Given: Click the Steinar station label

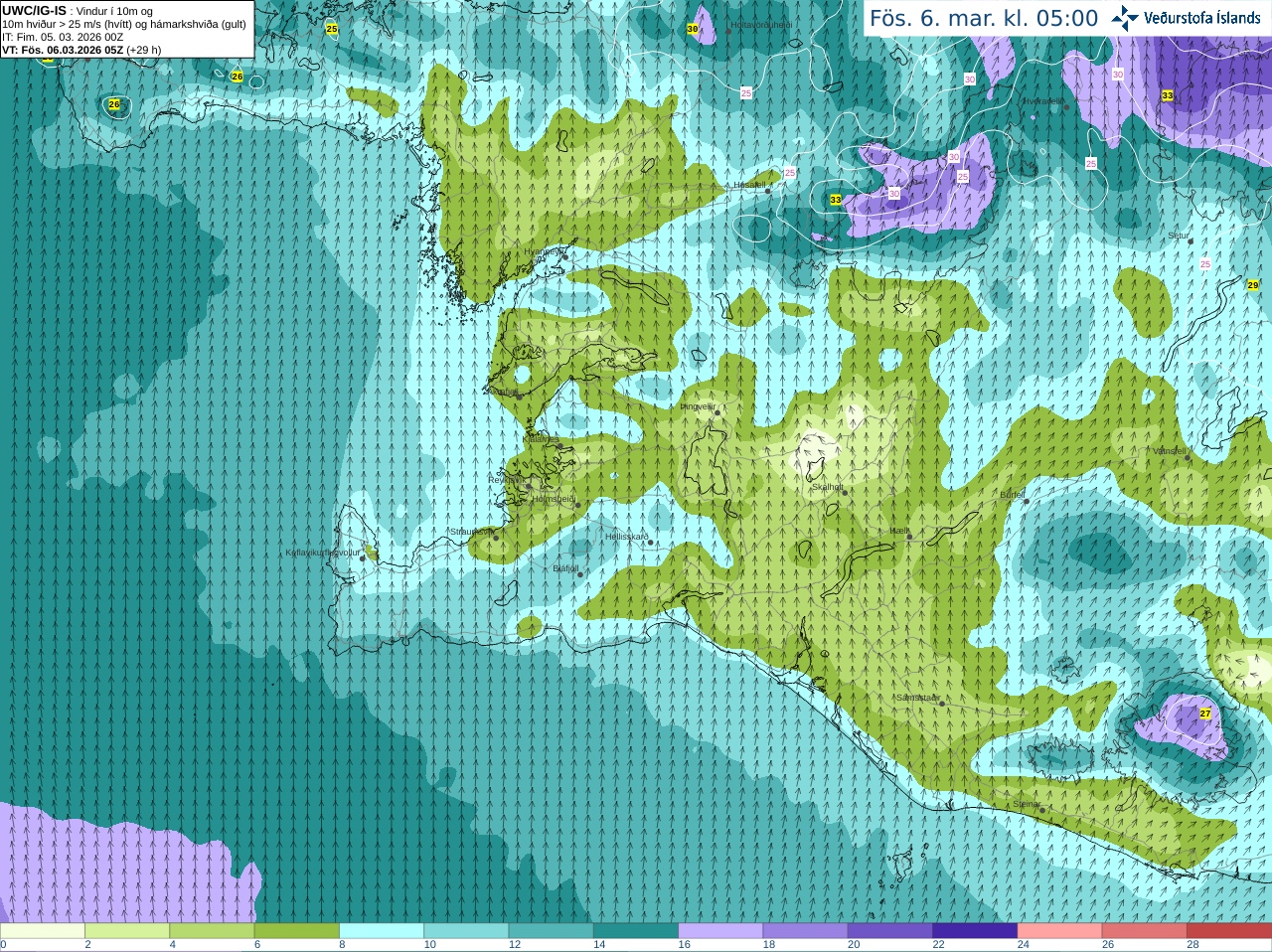Looking at the screenshot, I should (1027, 804).
